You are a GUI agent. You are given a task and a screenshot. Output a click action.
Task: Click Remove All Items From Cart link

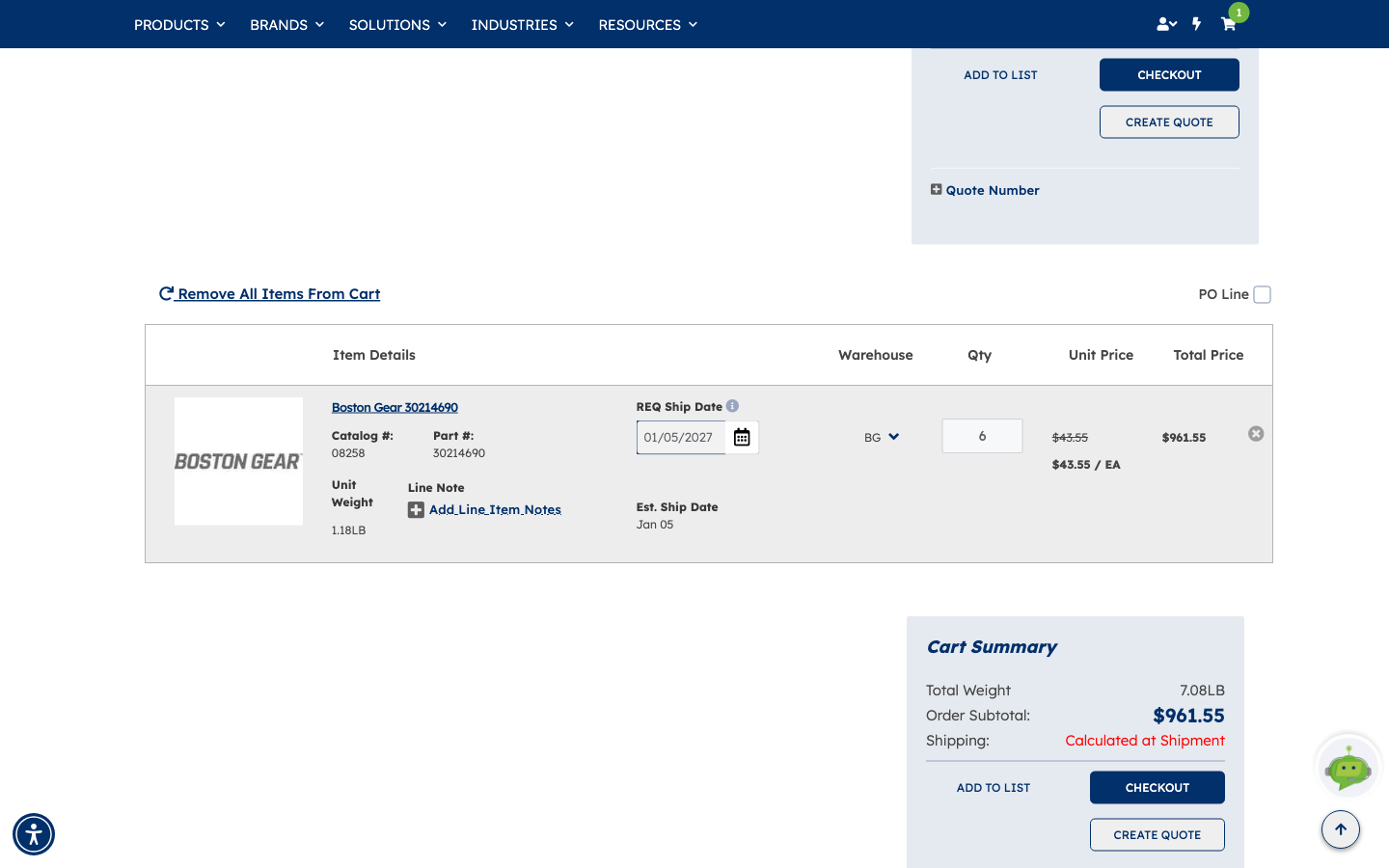click(269, 294)
